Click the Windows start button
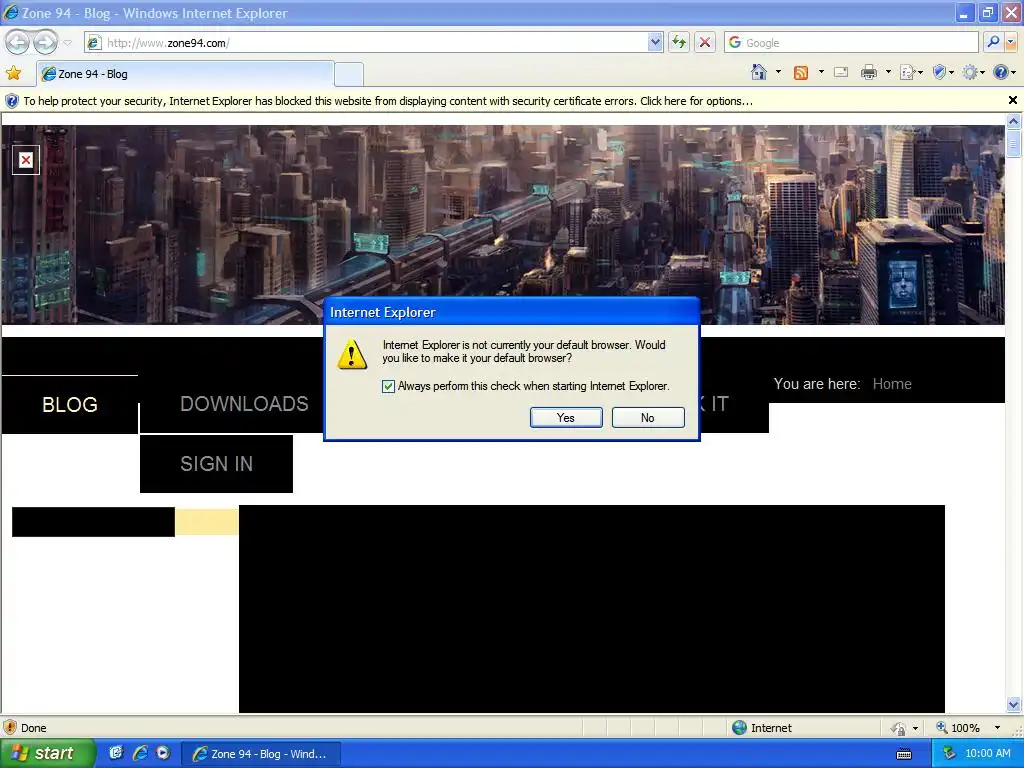The height and width of the screenshot is (768, 1024). 47,753
